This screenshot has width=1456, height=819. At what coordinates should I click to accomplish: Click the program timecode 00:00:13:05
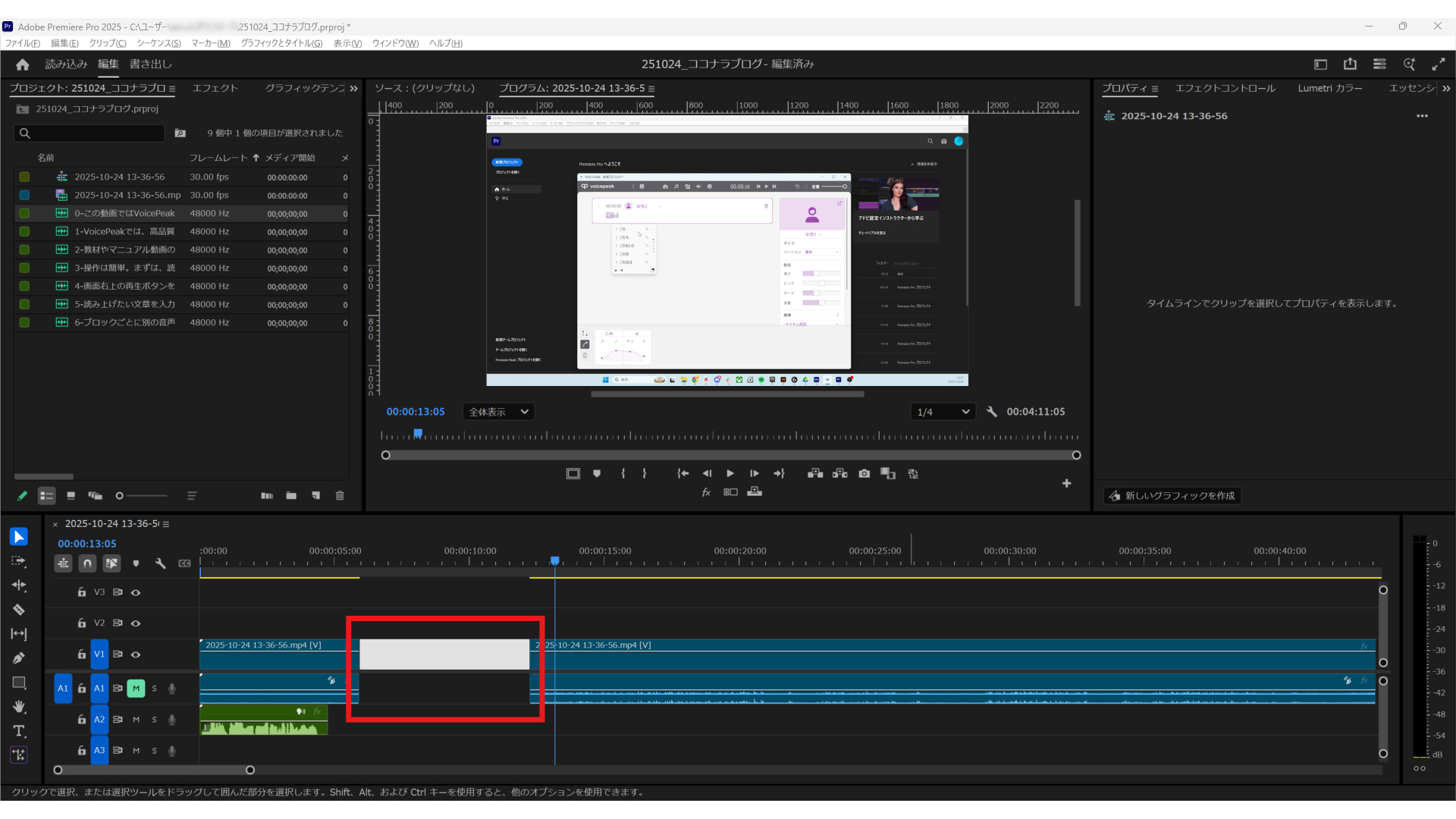416,412
